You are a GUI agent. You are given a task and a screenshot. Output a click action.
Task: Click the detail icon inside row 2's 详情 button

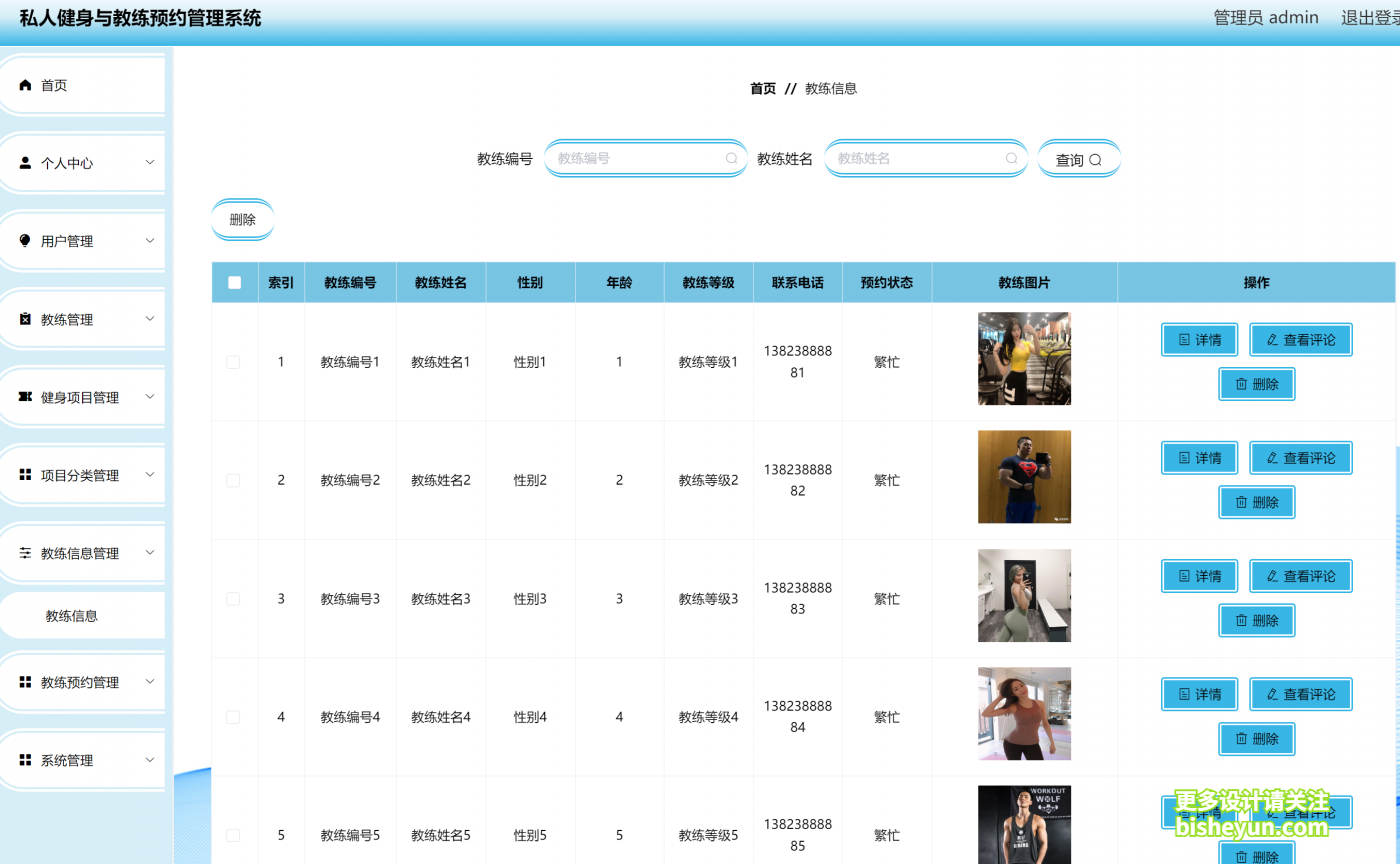(x=1182, y=457)
